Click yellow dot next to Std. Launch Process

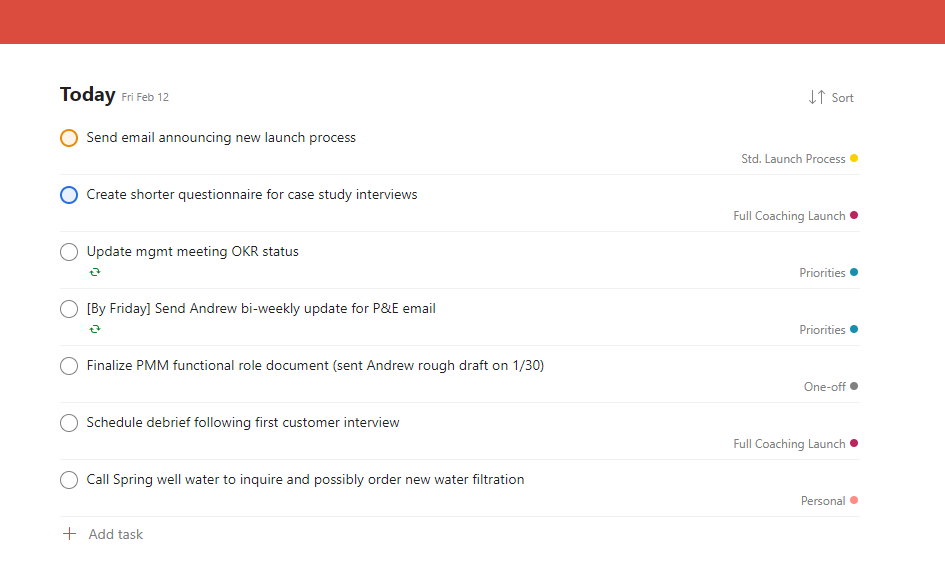pyautogui.click(x=854, y=158)
